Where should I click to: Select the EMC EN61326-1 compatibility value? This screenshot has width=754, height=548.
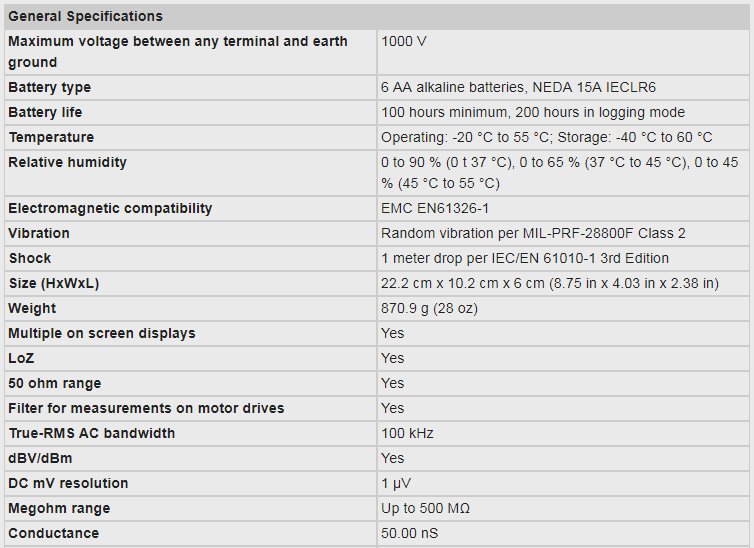tap(434, 208)
